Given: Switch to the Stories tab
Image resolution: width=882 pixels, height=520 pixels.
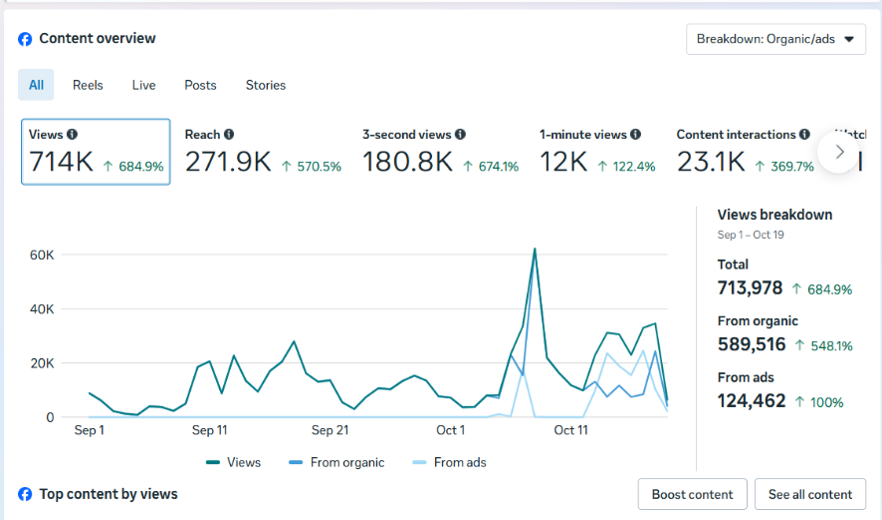Looking at the screenshot, I should click(266, 85).
